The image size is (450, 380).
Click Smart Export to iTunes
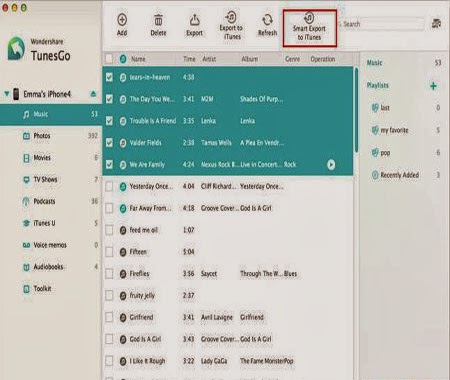coord(309,28)
